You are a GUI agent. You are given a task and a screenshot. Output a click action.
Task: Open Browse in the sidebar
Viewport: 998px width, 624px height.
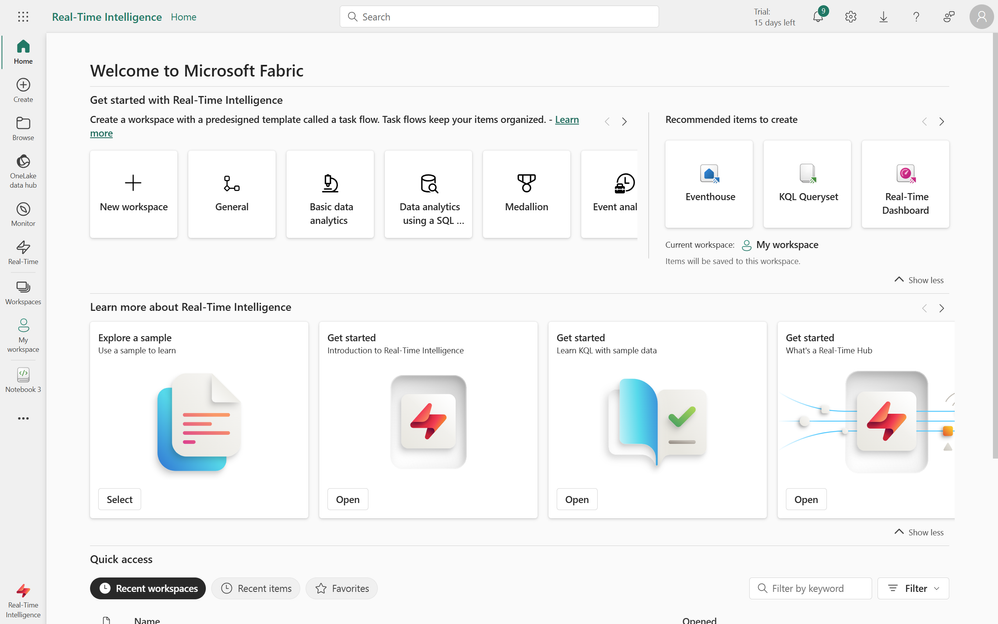(x=23, y=128)
